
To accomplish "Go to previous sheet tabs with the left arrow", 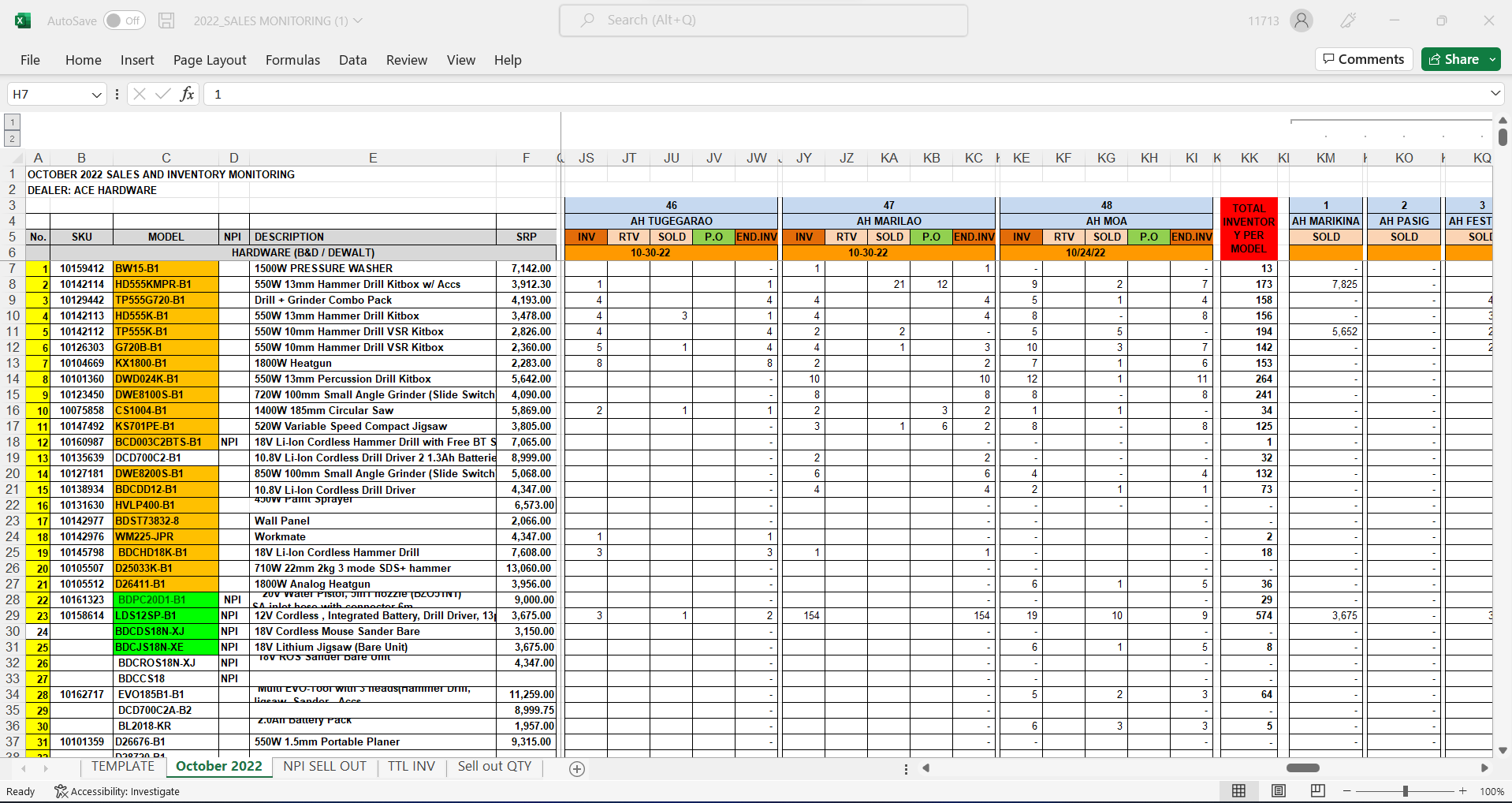I will [24, 768].
